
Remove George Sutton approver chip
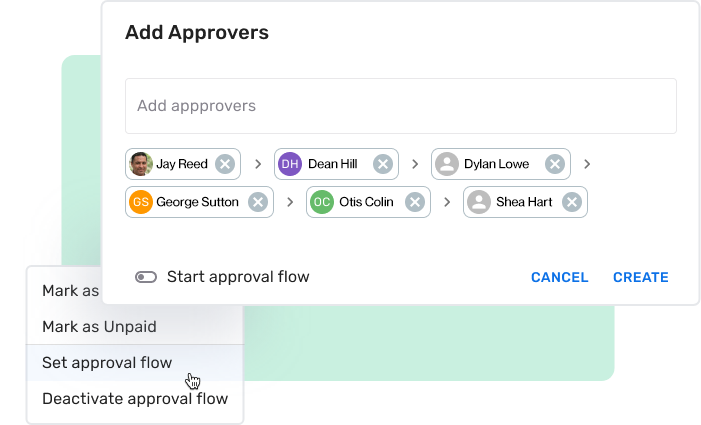tap(257, 202)
